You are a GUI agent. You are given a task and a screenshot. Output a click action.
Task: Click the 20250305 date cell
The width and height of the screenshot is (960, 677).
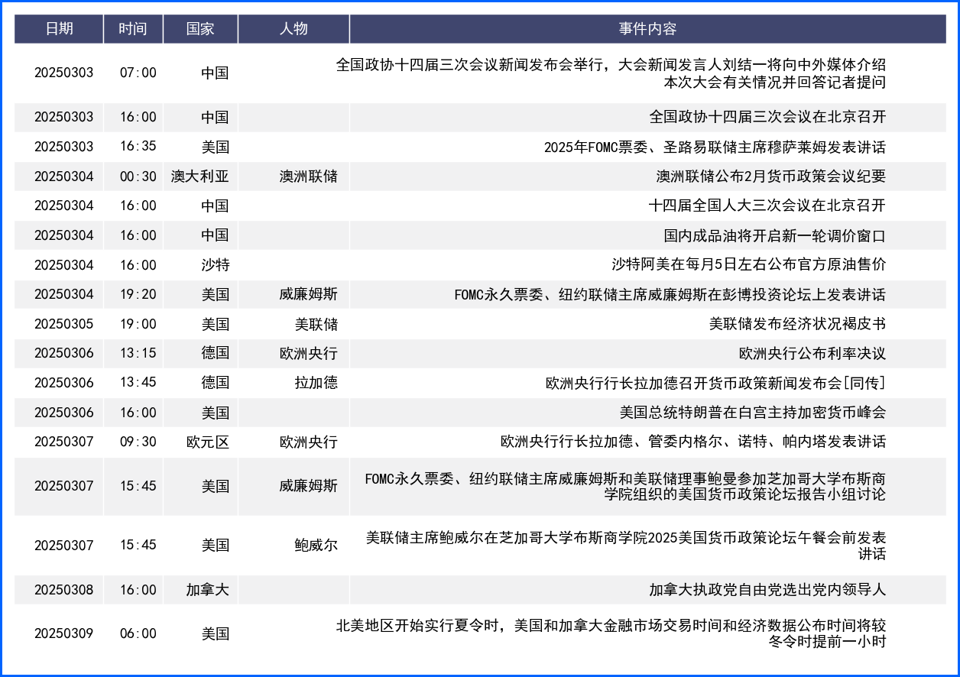pyautogui.click(x=64, y=324)
